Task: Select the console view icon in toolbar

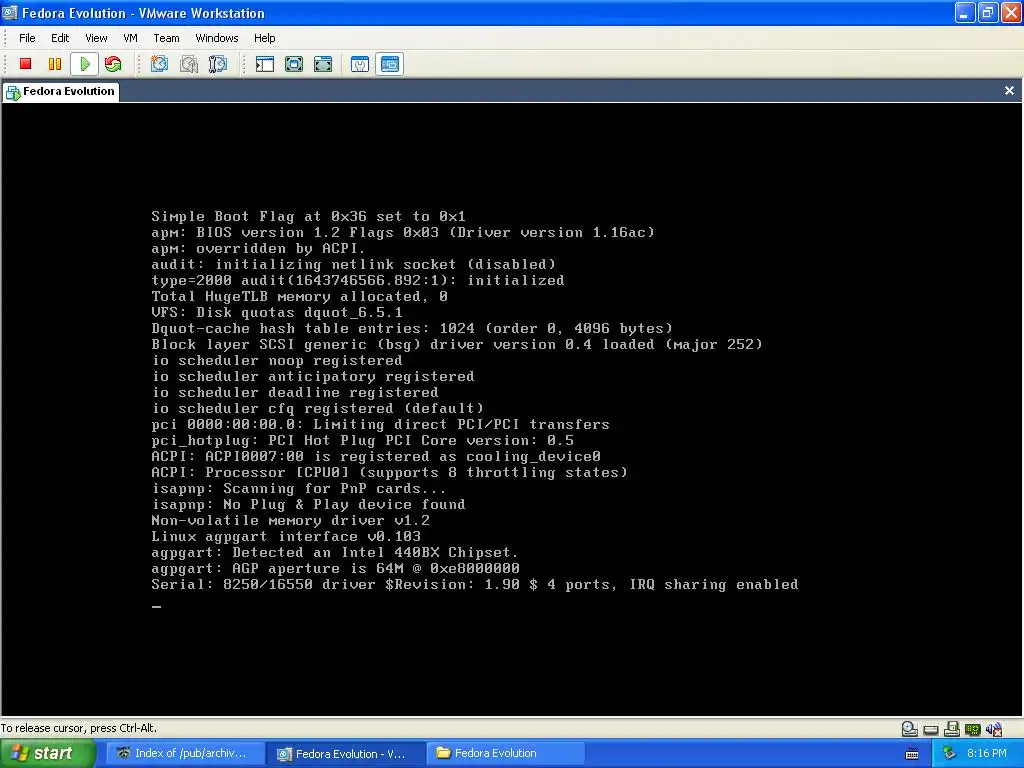Action: coord(390,64)
